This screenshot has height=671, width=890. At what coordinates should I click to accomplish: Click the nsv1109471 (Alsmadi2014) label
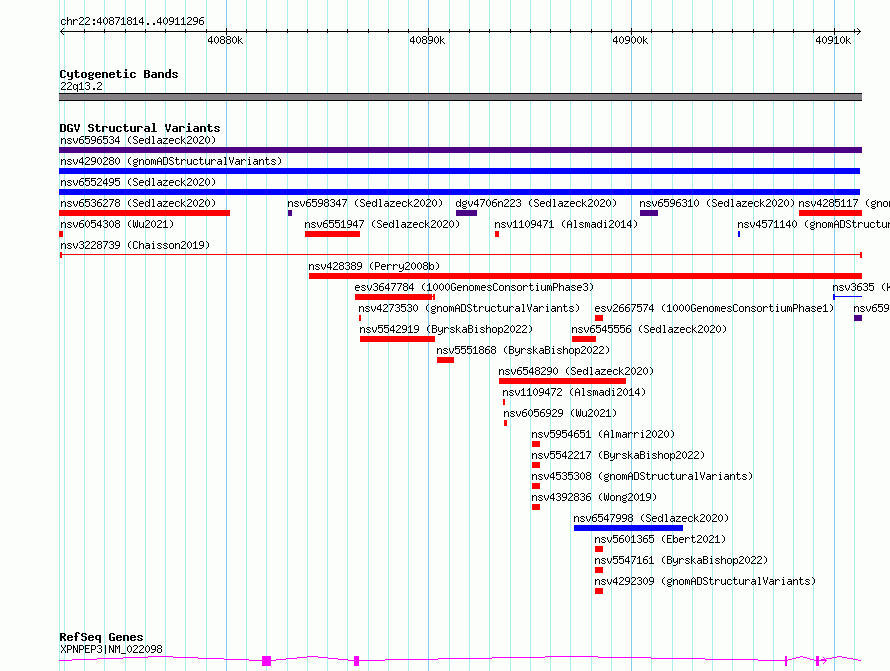pos(566,224)
